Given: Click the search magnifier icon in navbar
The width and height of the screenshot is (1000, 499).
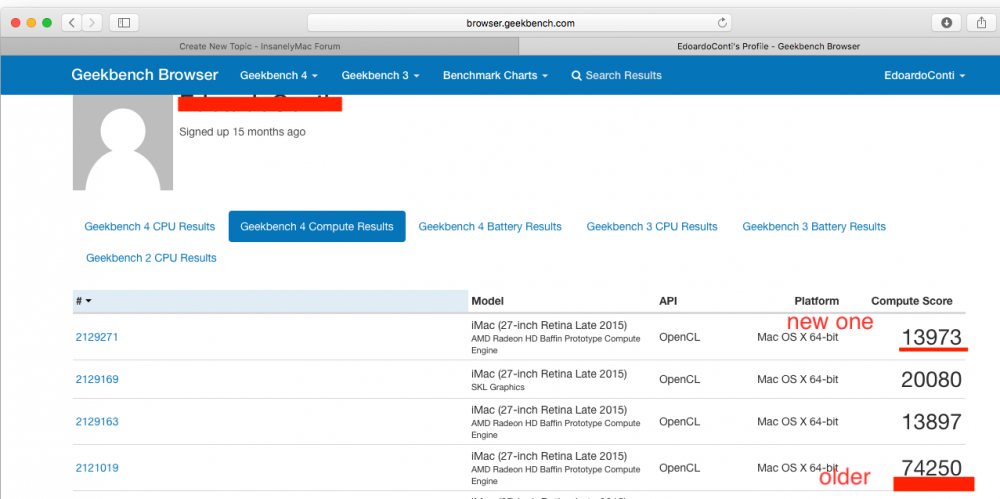Looking at the screenshot, I should click(577, 75).
